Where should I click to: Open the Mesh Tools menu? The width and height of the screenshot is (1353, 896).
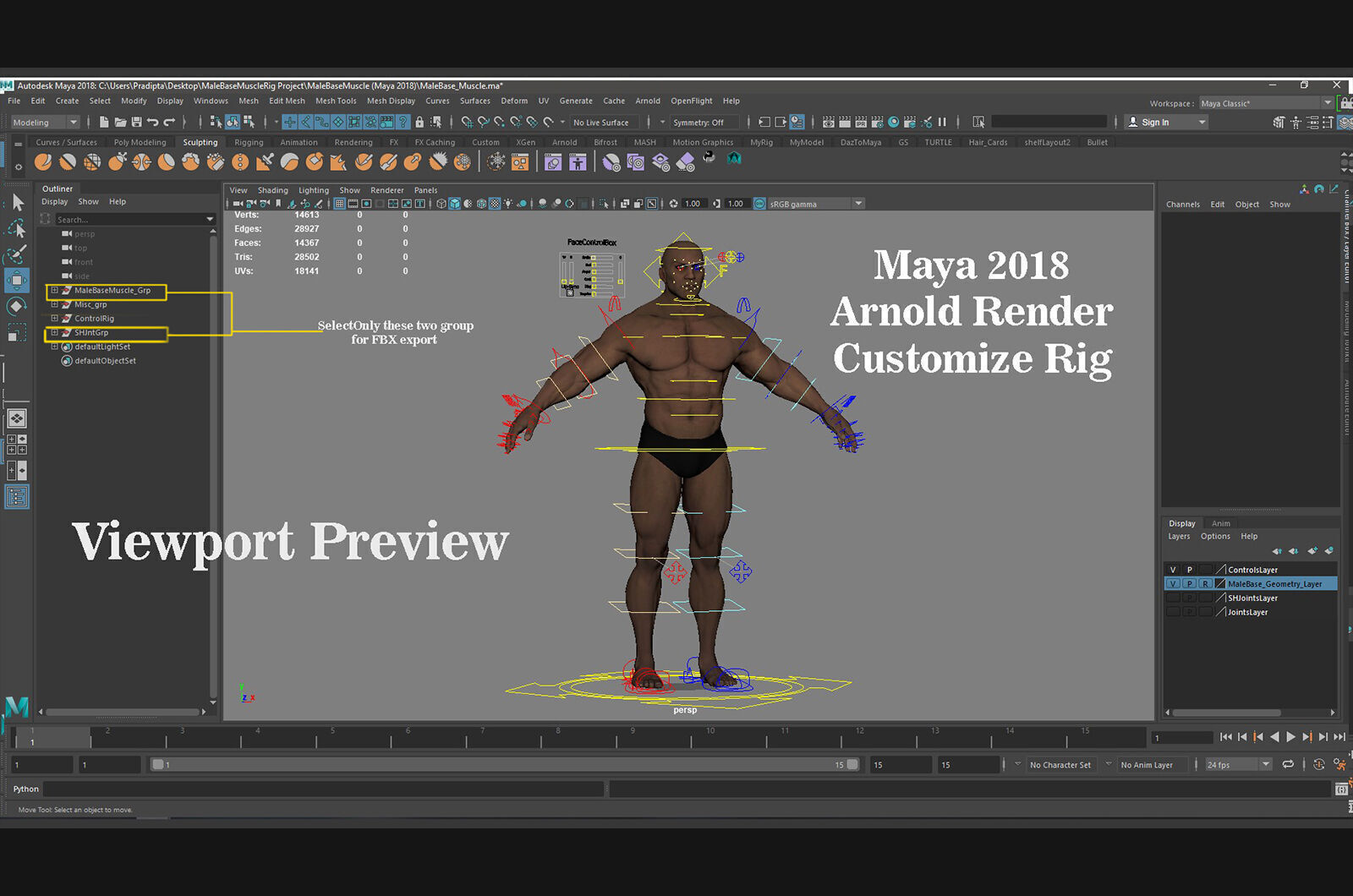pyautogui.click(x=336, y=101)
